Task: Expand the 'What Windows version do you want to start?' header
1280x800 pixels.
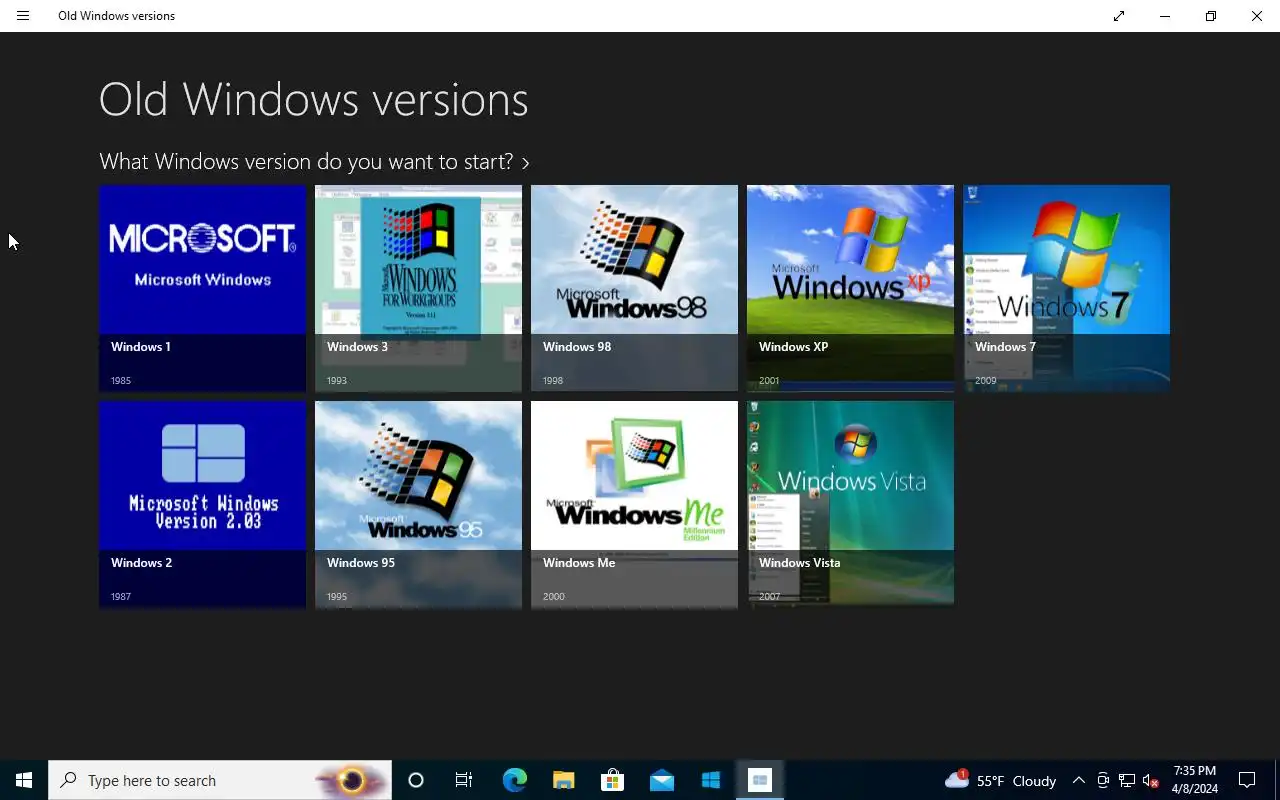Action: point(314,161)
